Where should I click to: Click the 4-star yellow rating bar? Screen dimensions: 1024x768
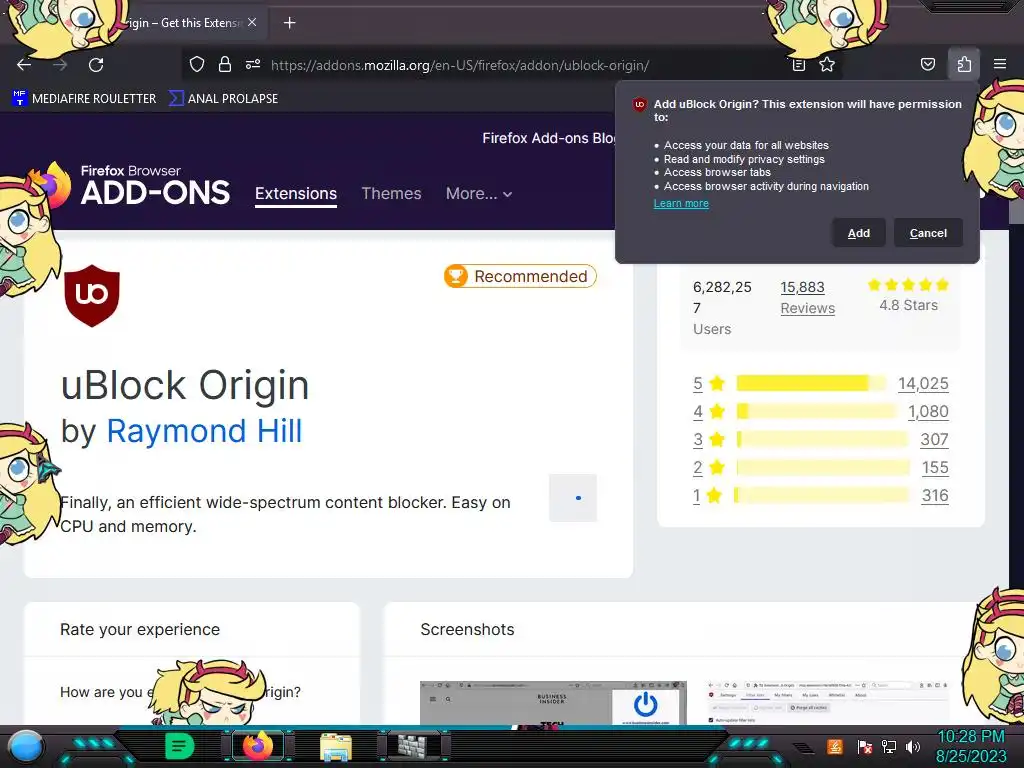point(817,411)
